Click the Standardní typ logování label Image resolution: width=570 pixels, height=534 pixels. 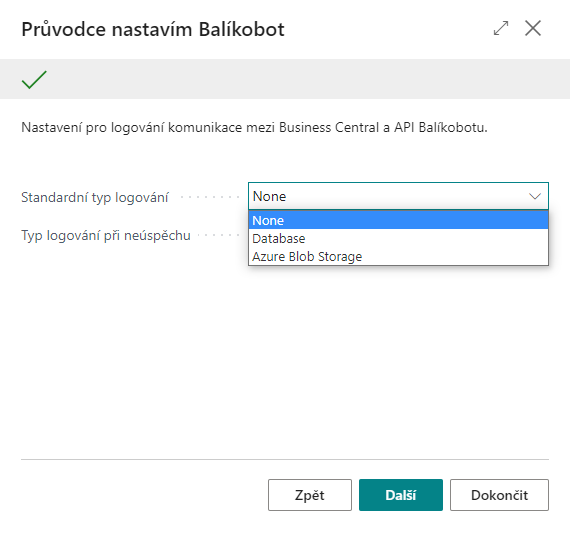[x=95, y=197]
